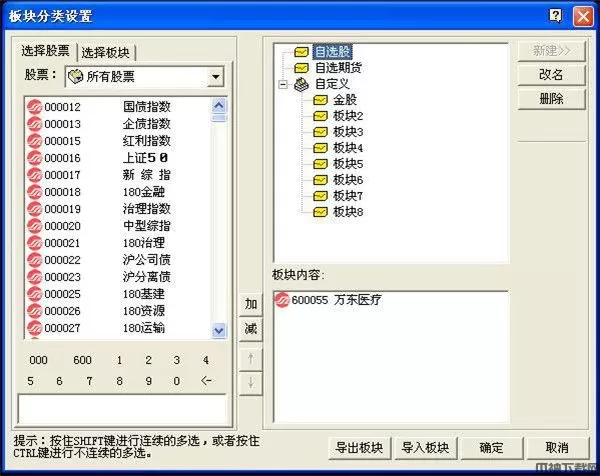The image size is (600, 476).
Task: Click keypad digit 1
Action: click(119, 360)
